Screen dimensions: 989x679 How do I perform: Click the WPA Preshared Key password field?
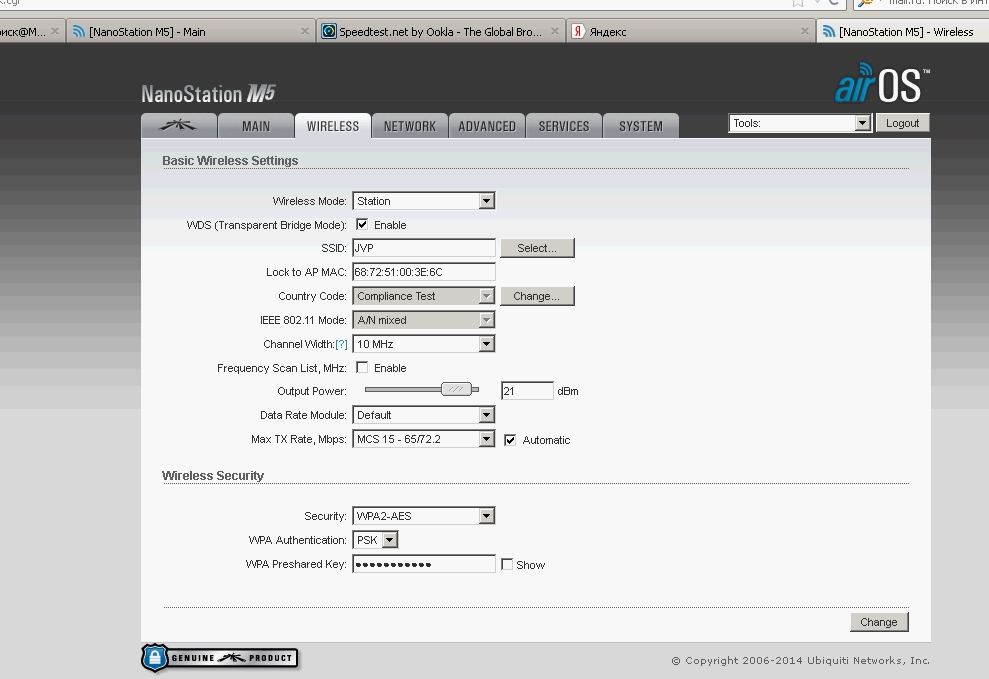click(x=424, y=564)
